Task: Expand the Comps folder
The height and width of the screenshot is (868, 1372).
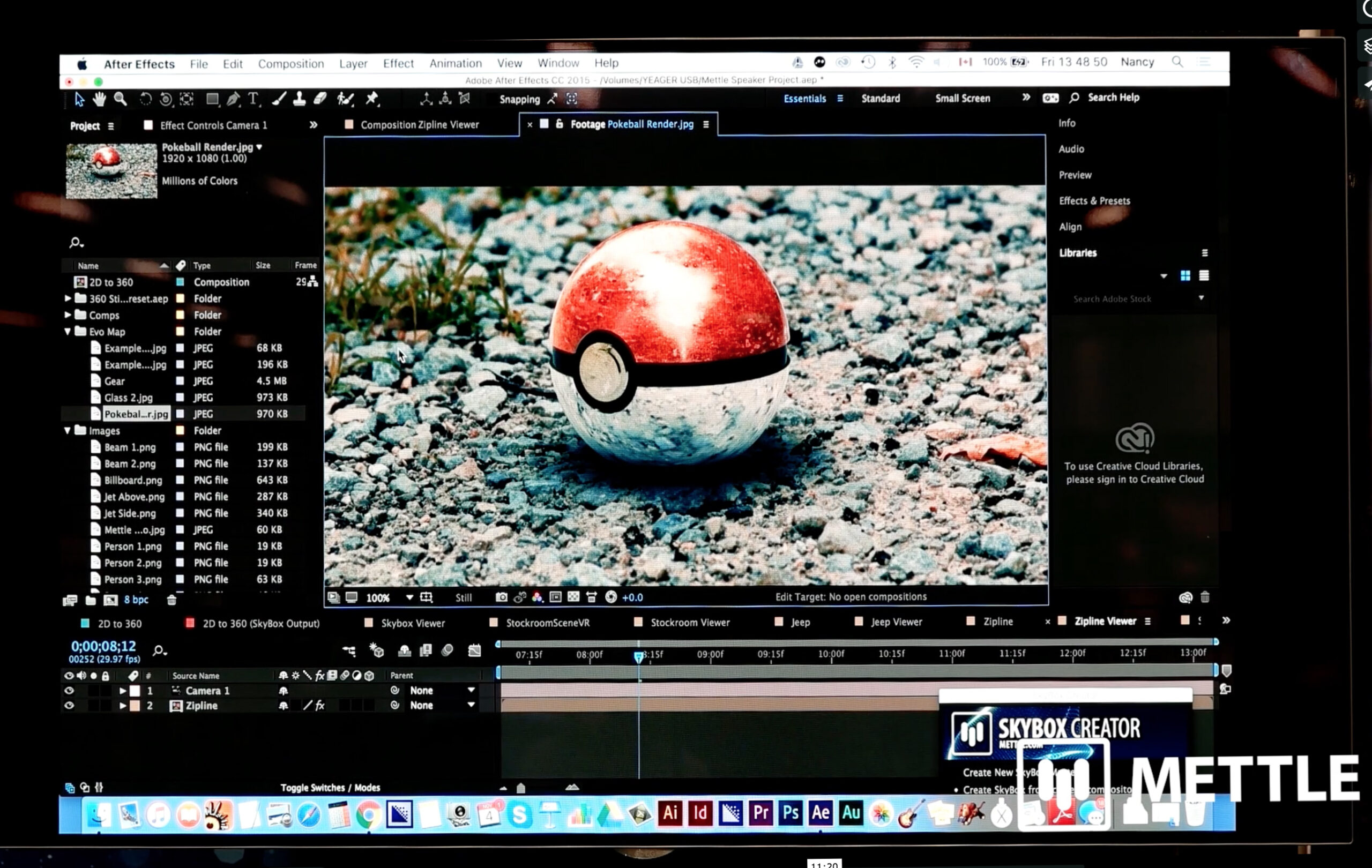Action: 68,315
